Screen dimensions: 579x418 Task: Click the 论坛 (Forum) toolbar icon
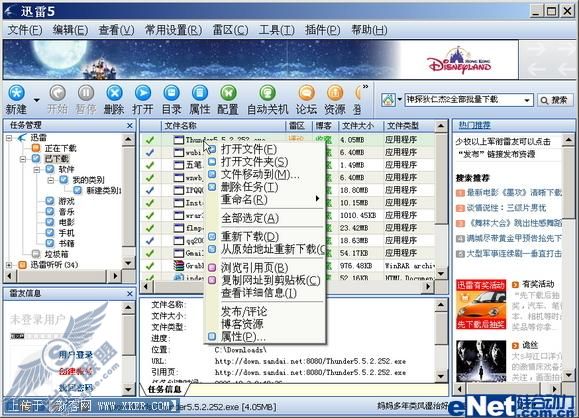306,93
